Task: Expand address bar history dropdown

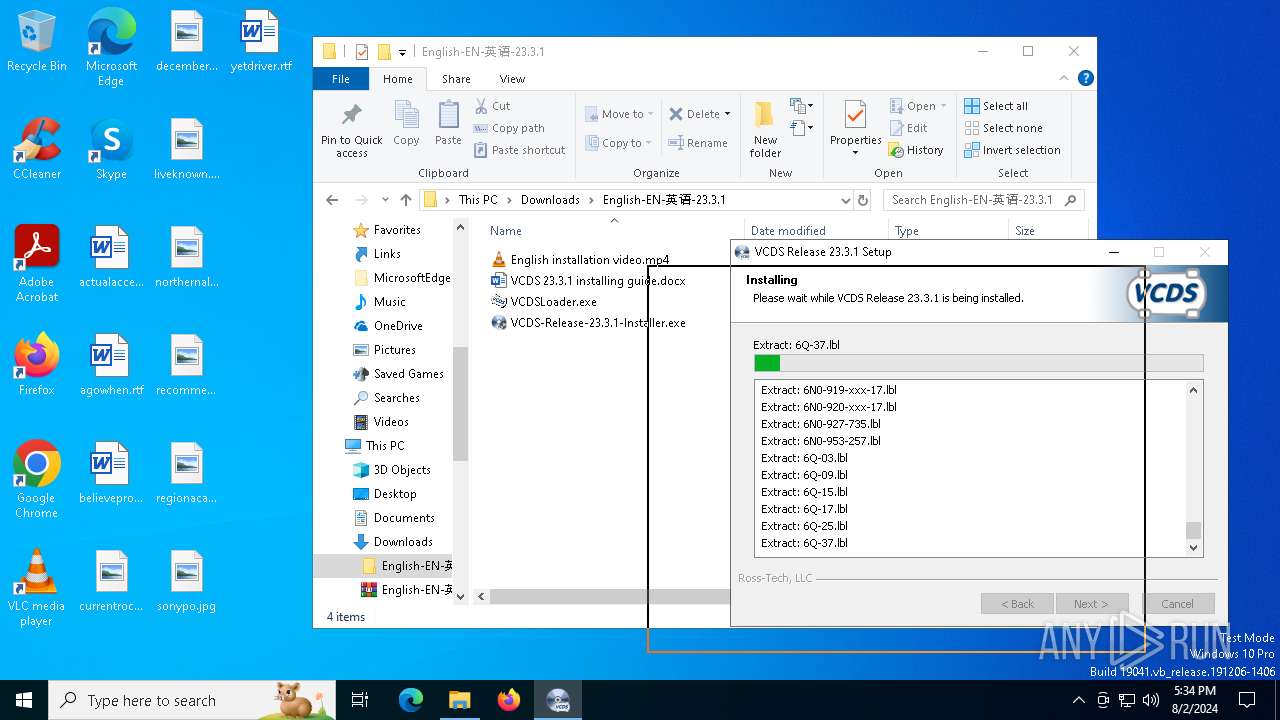Action: coord(846,200)
